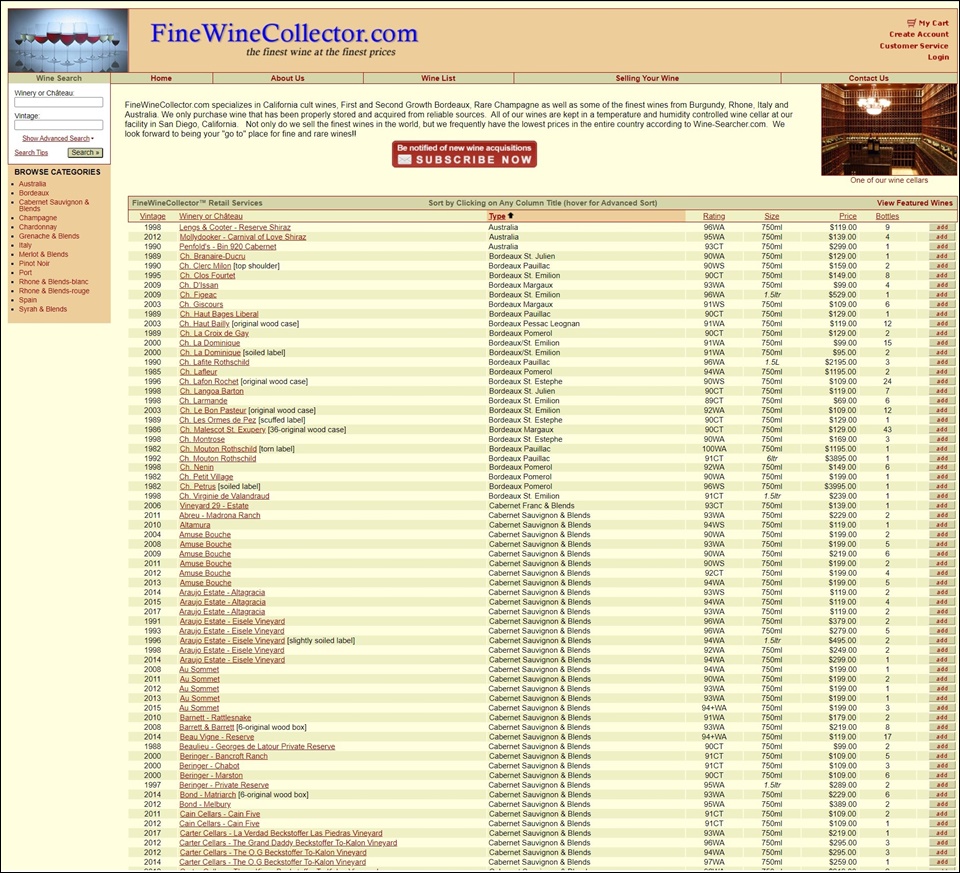The height and width of the screenshot is (873, 960).
Task: Open the Customer Service link
Action: (x=913, y=46)
